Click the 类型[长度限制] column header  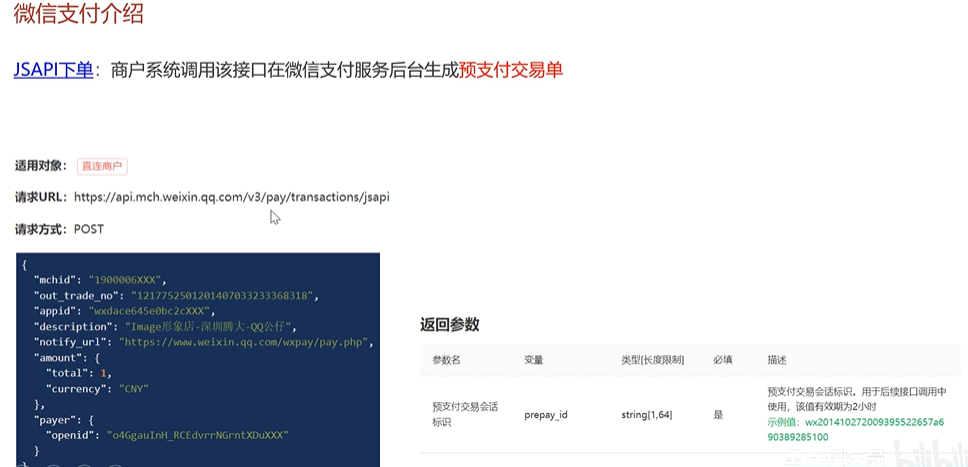(x=653, y=360)
